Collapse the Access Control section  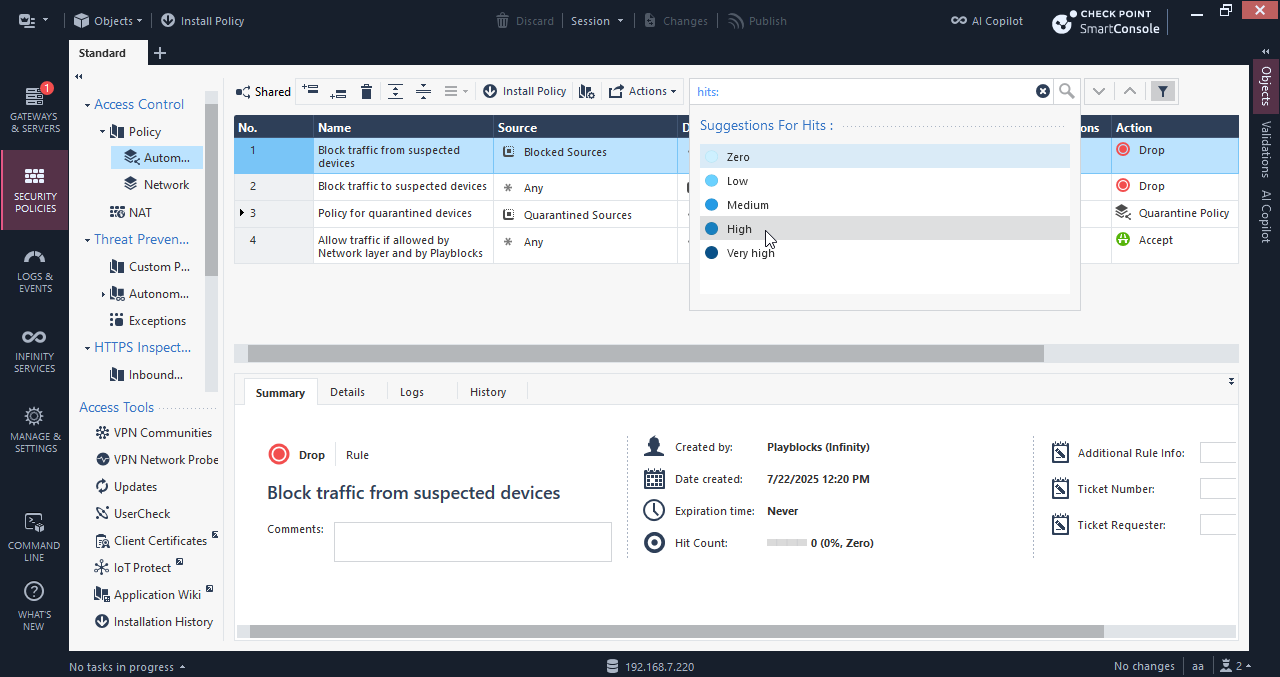click(x=87, y=105)
